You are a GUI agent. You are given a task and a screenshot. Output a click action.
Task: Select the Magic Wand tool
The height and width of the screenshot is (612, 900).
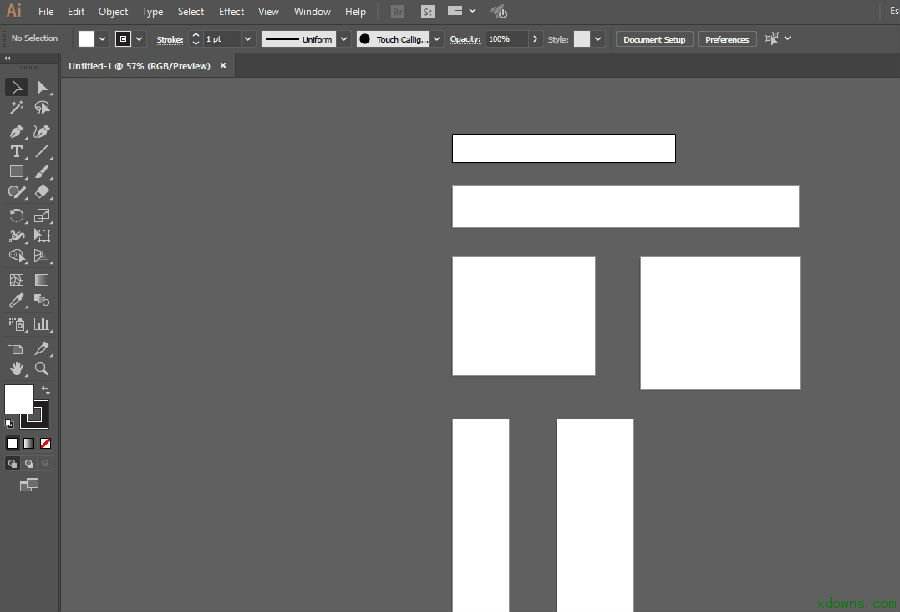point(17,108)
